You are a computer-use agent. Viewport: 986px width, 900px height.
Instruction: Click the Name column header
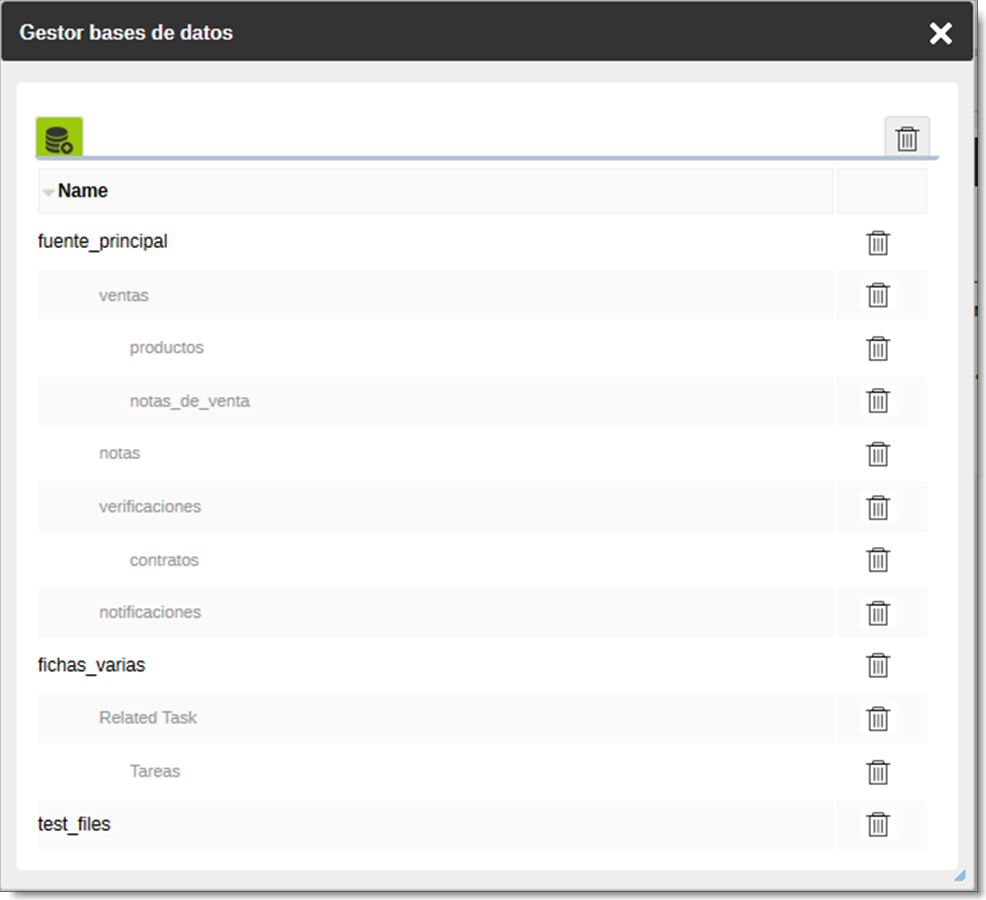83,191
